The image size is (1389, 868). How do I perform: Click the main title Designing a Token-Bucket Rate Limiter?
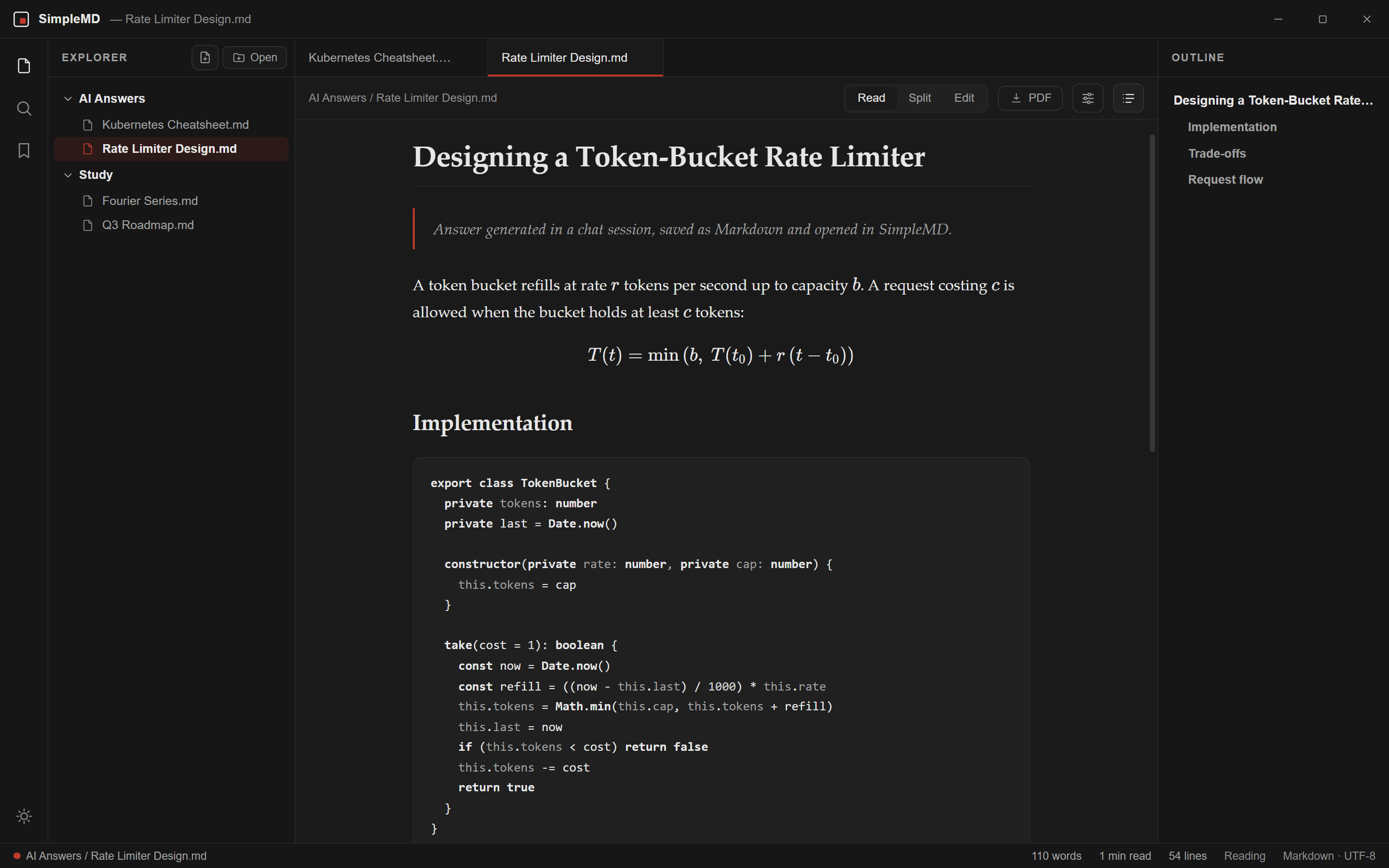click(x=668, y=157)
